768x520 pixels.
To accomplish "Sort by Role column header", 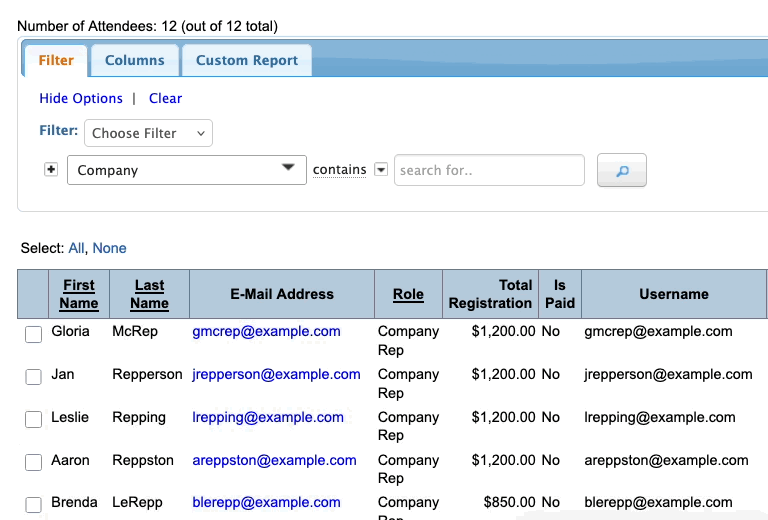I will pos(408,294).
